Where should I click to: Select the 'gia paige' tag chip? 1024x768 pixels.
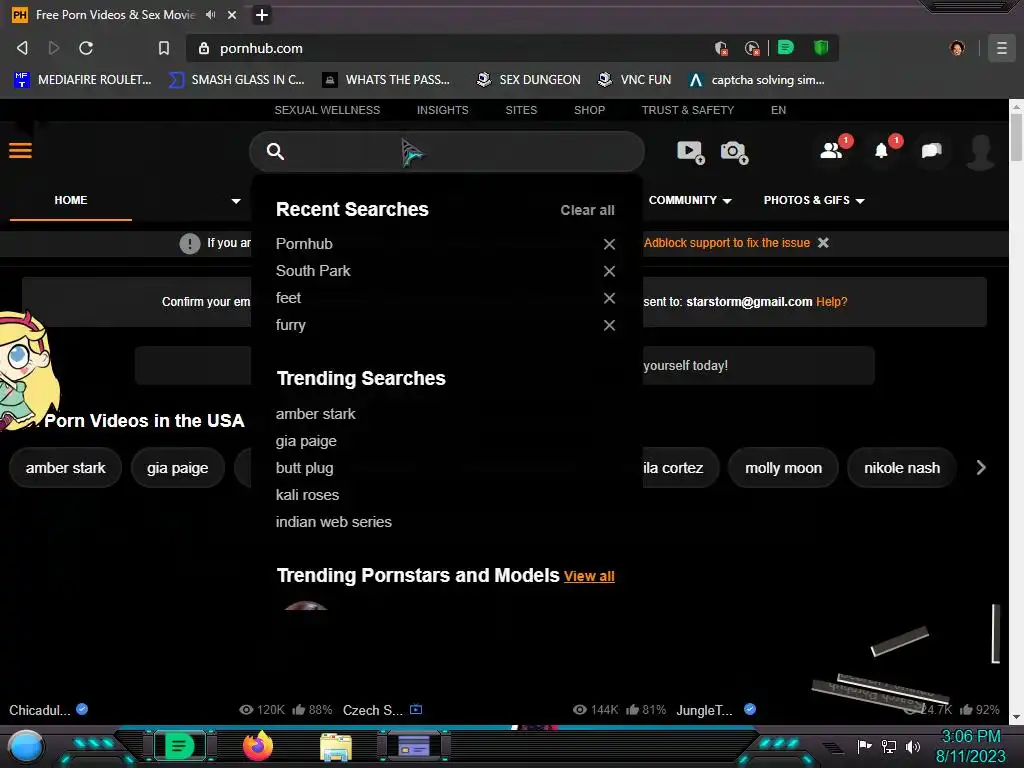tap(178, 468)
